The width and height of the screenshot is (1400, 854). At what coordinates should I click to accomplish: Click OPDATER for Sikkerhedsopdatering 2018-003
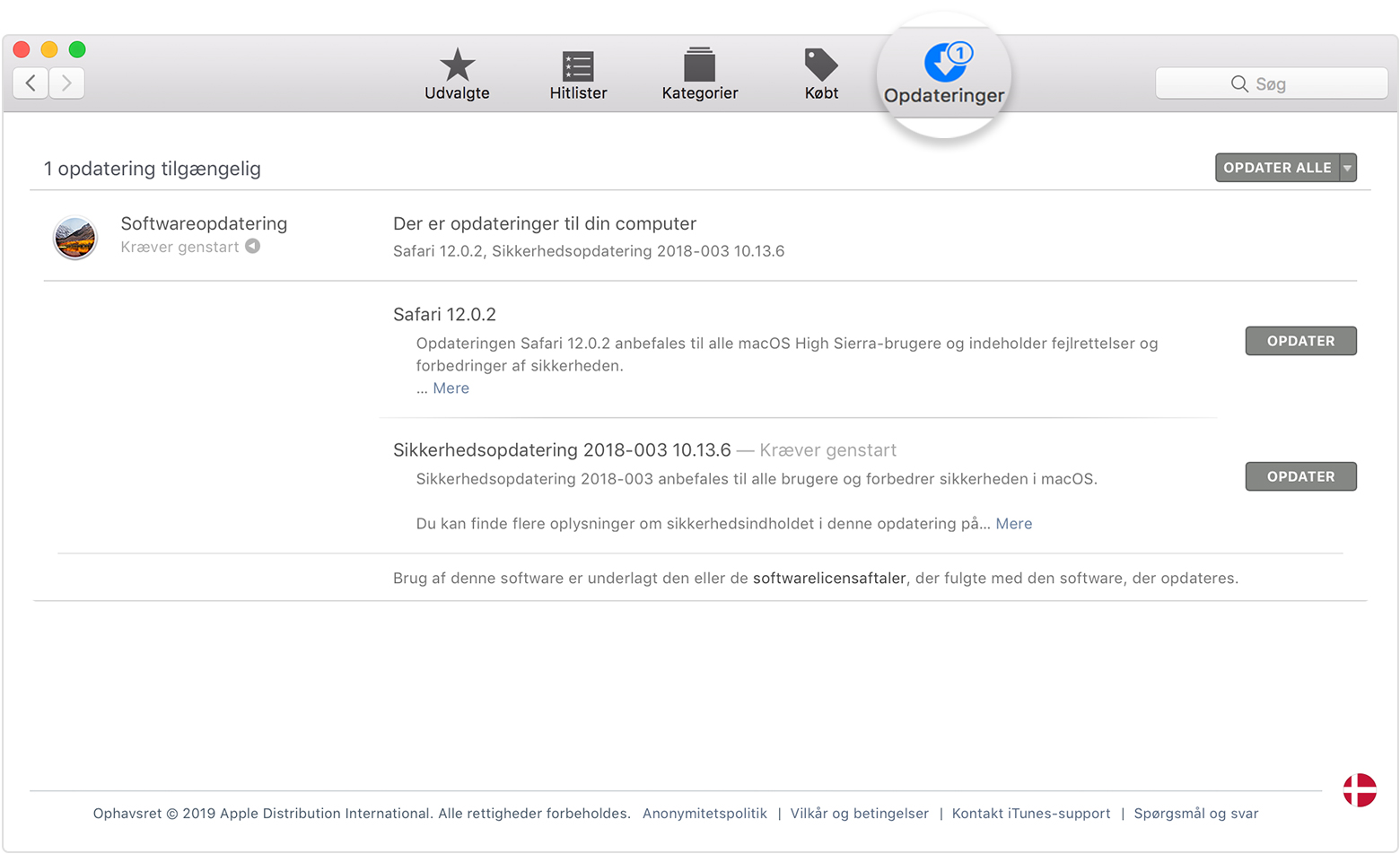(1300, 476)
